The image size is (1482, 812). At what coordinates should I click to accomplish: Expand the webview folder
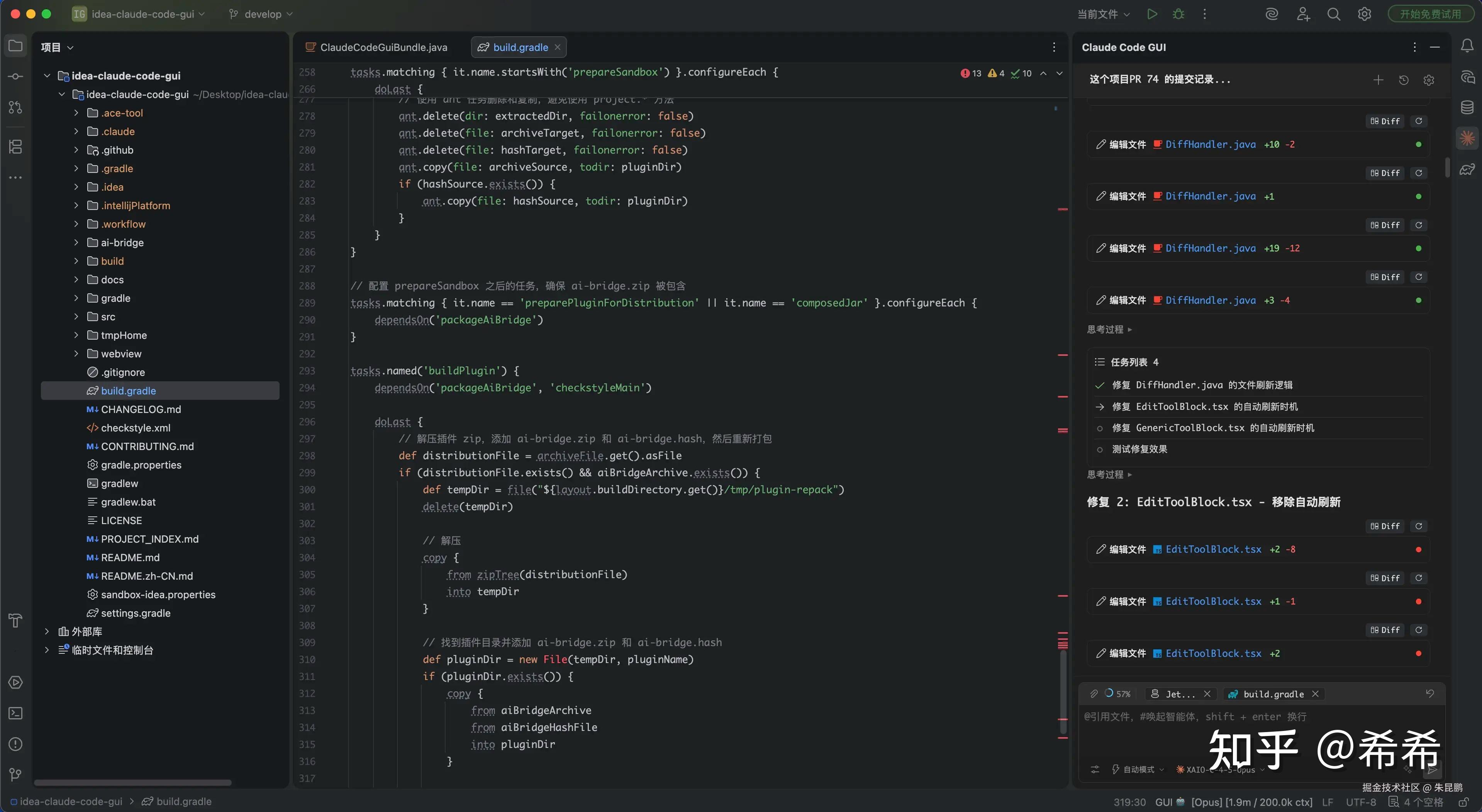point(76,354)
